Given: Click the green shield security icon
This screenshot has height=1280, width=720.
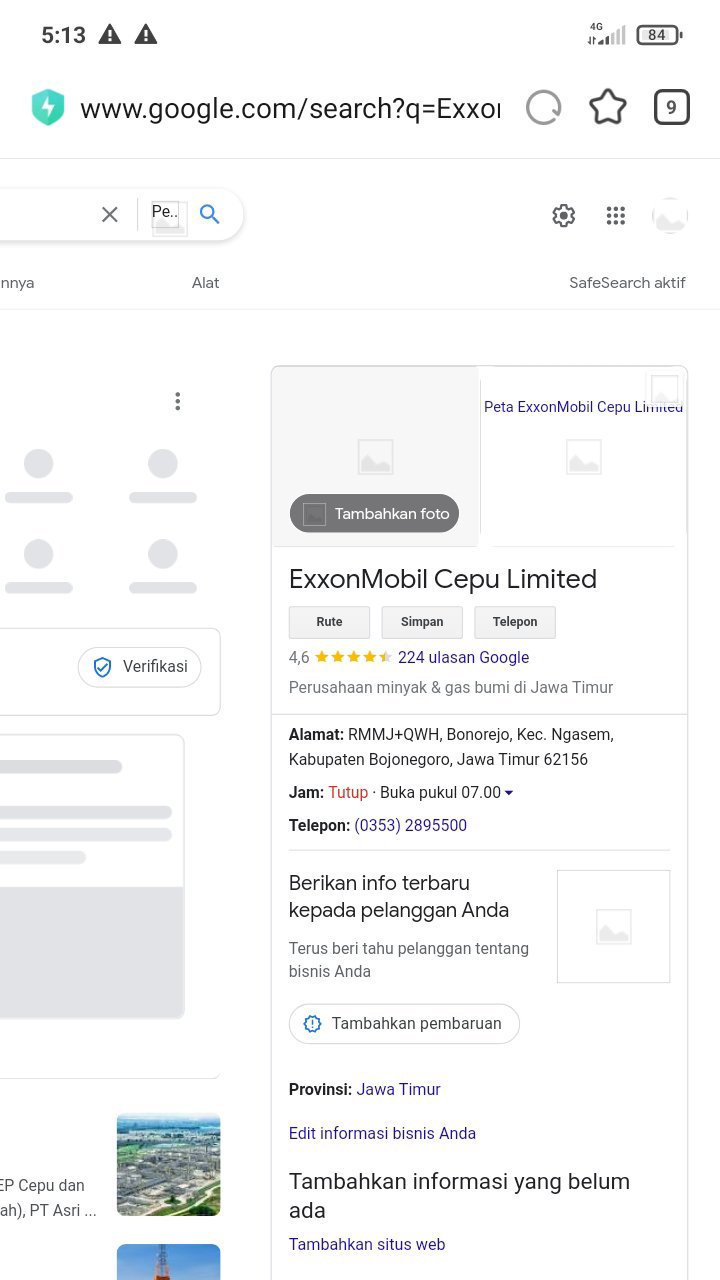Looking at the screenshot, I should pyautogui.click(x=48, y=108).
